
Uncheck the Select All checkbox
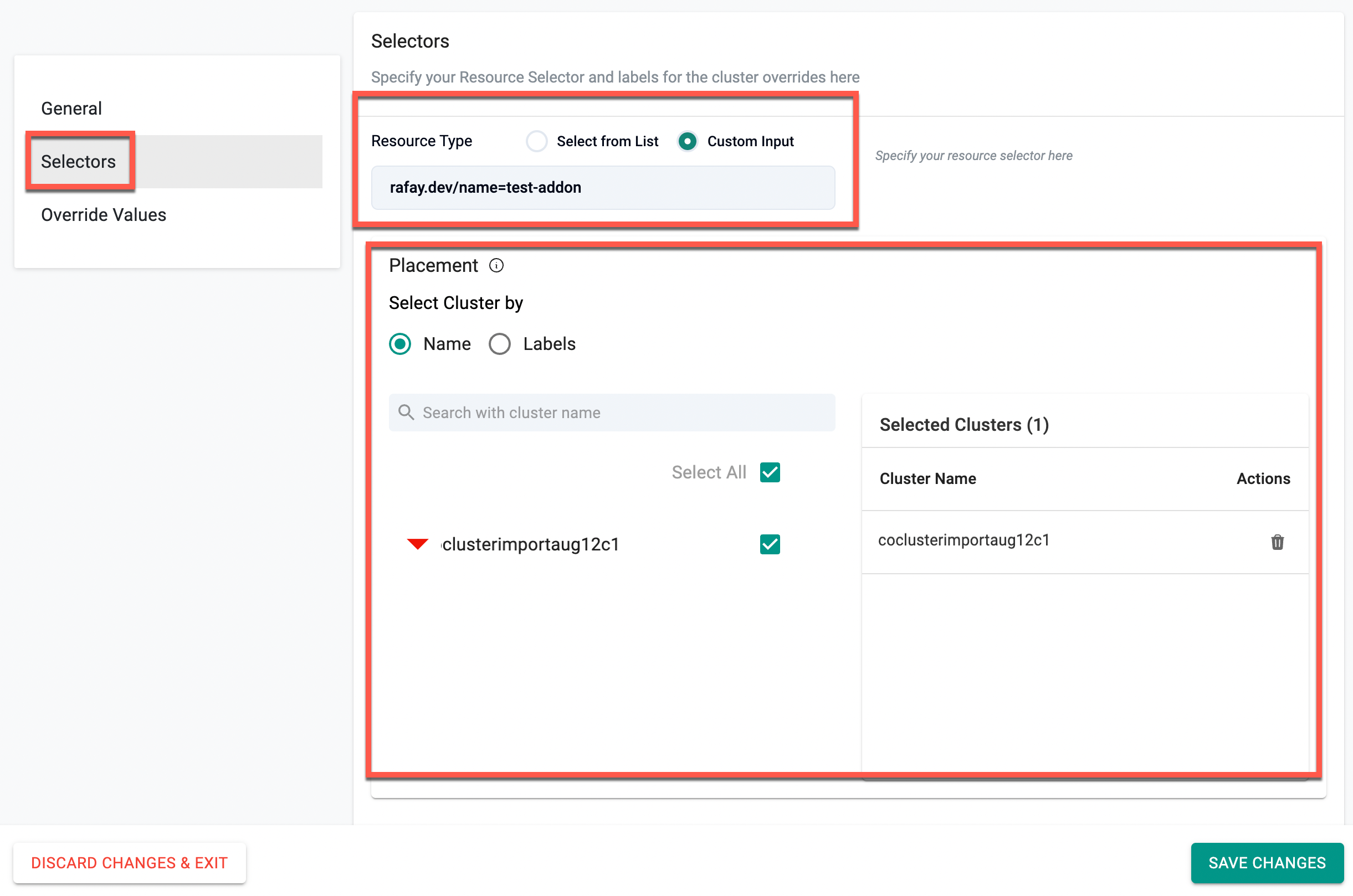pyautogui.click(x=770, y=472)
